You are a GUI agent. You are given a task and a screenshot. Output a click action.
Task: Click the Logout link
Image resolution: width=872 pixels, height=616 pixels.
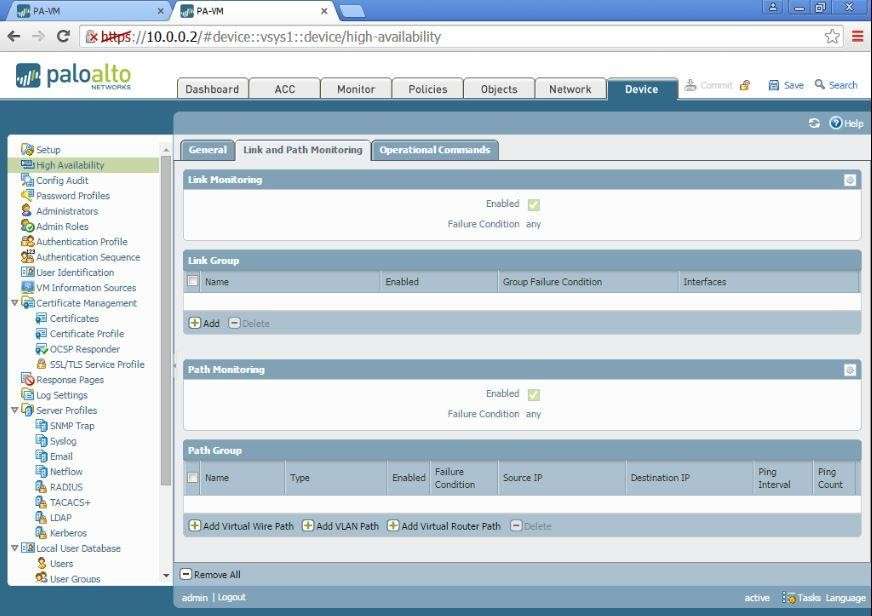click(x=231, y=598)
